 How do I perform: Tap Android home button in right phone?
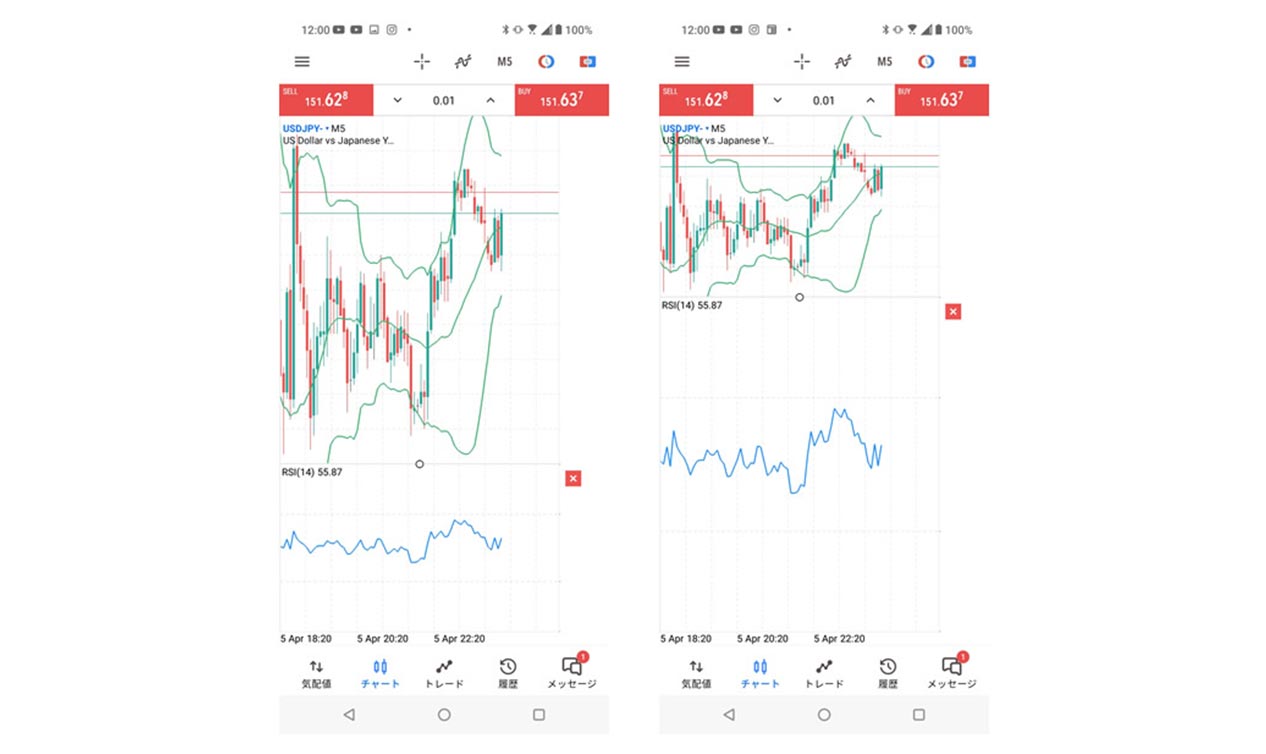pos(824,715)
